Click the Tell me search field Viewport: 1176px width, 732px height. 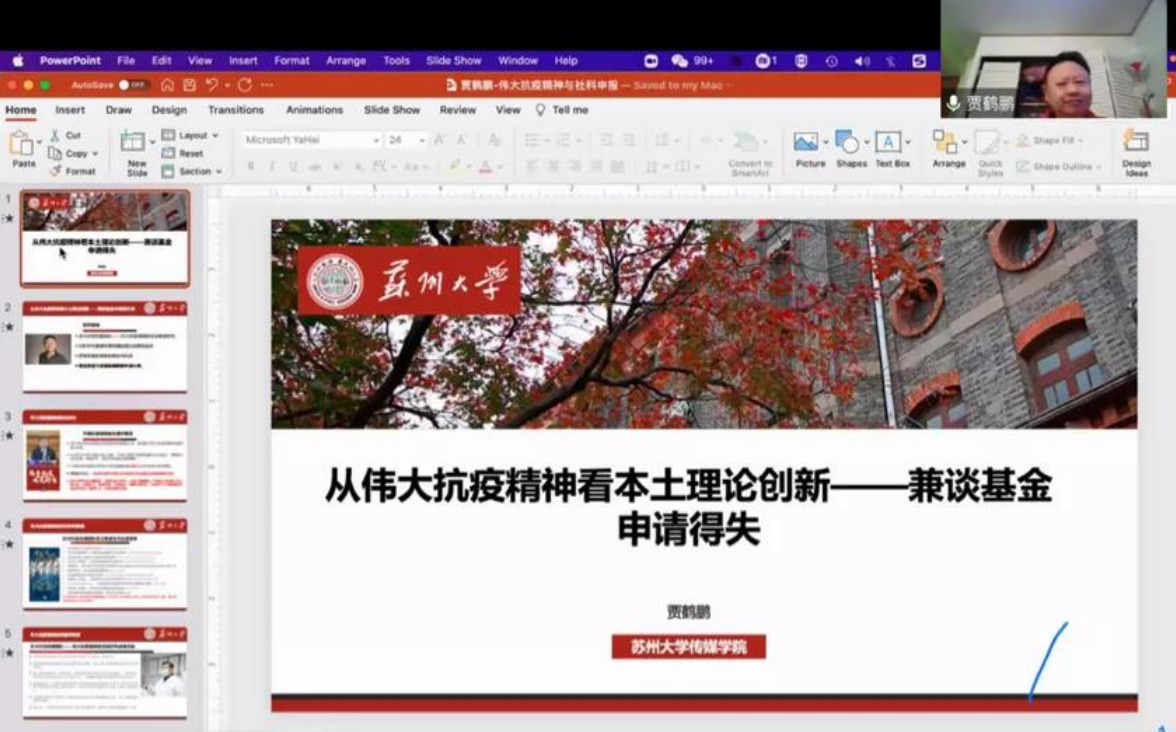click(569, 110)
